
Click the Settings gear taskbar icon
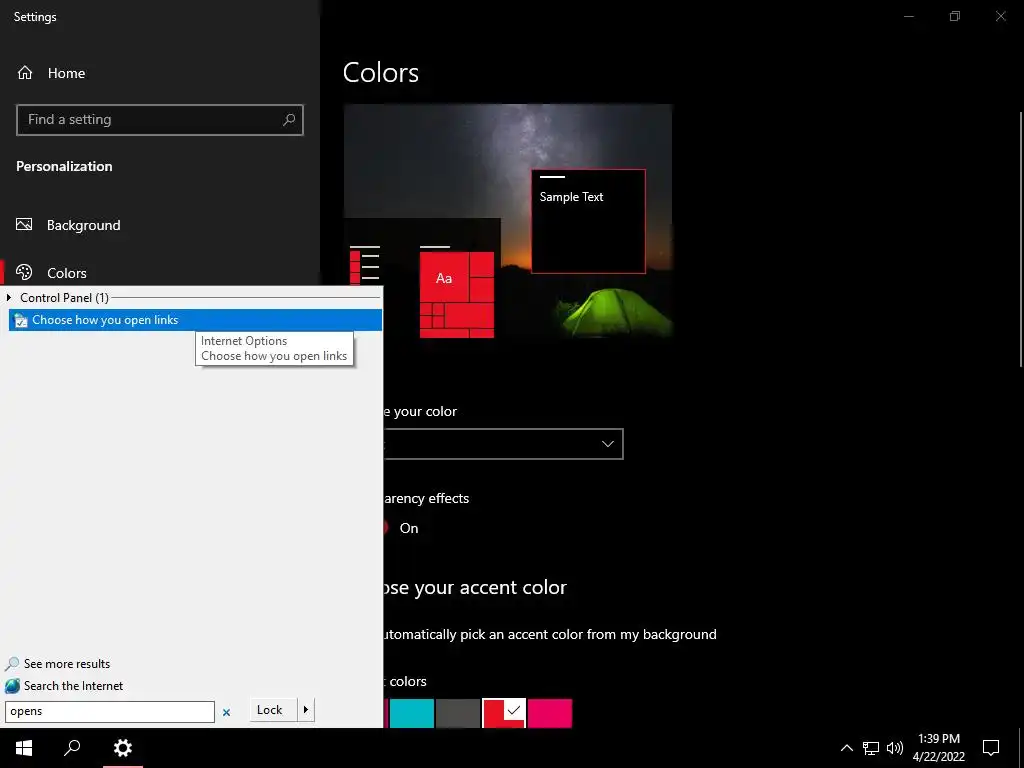(123, 748)
